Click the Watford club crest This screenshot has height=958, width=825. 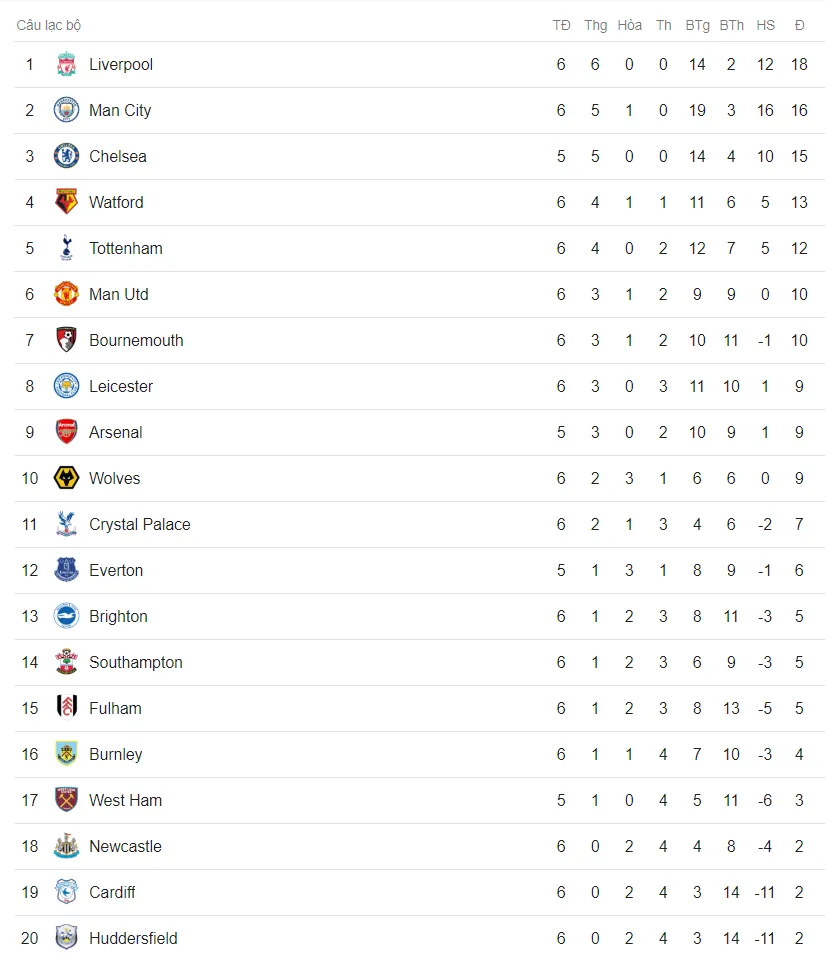click(x=66, y=202)
